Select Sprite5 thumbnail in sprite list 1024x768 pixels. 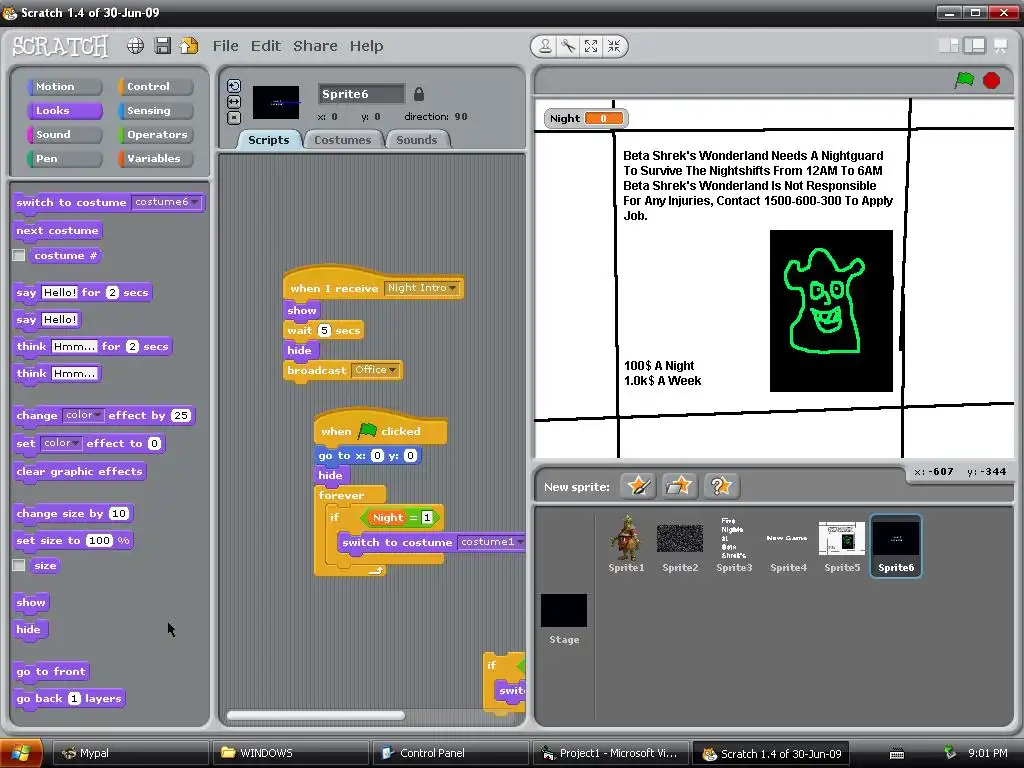point(842,544)
